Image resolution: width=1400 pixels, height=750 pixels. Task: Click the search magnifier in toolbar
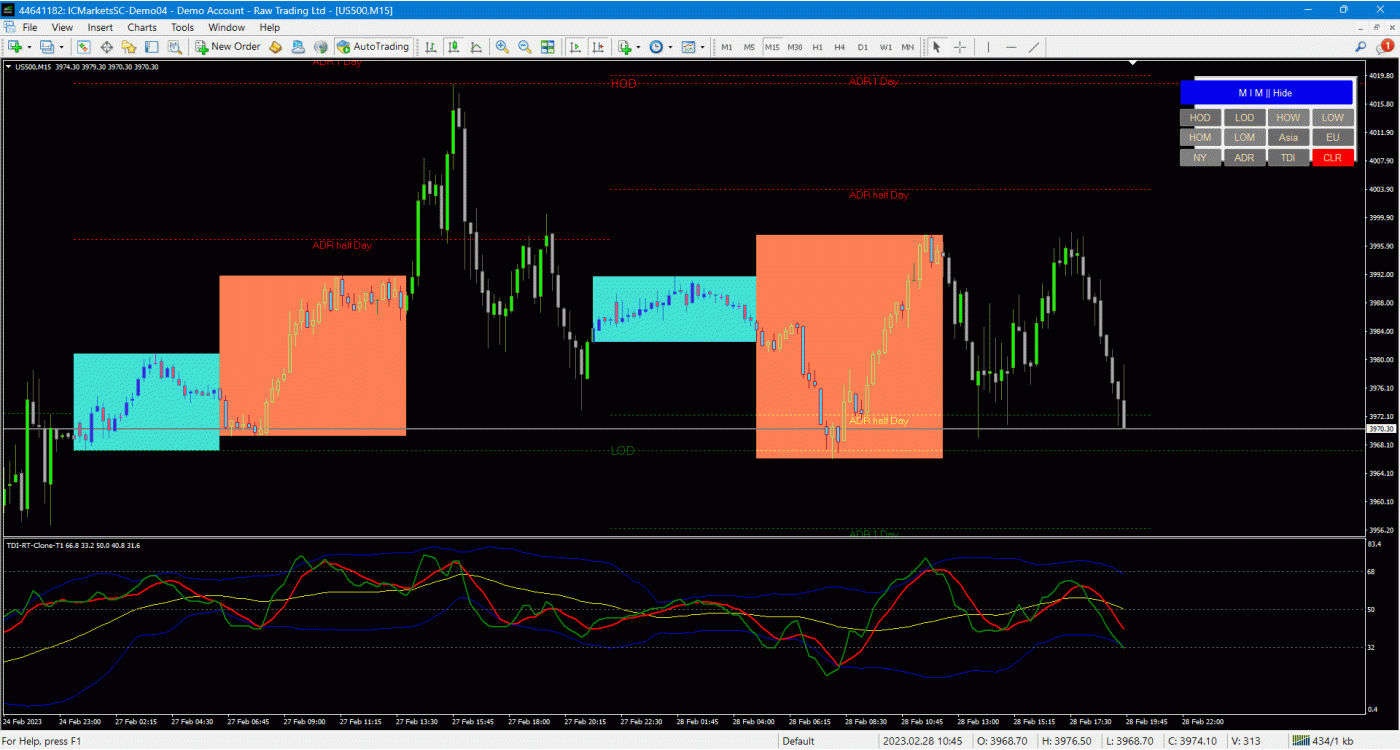pyautogui.click(x=1361, y=47)
